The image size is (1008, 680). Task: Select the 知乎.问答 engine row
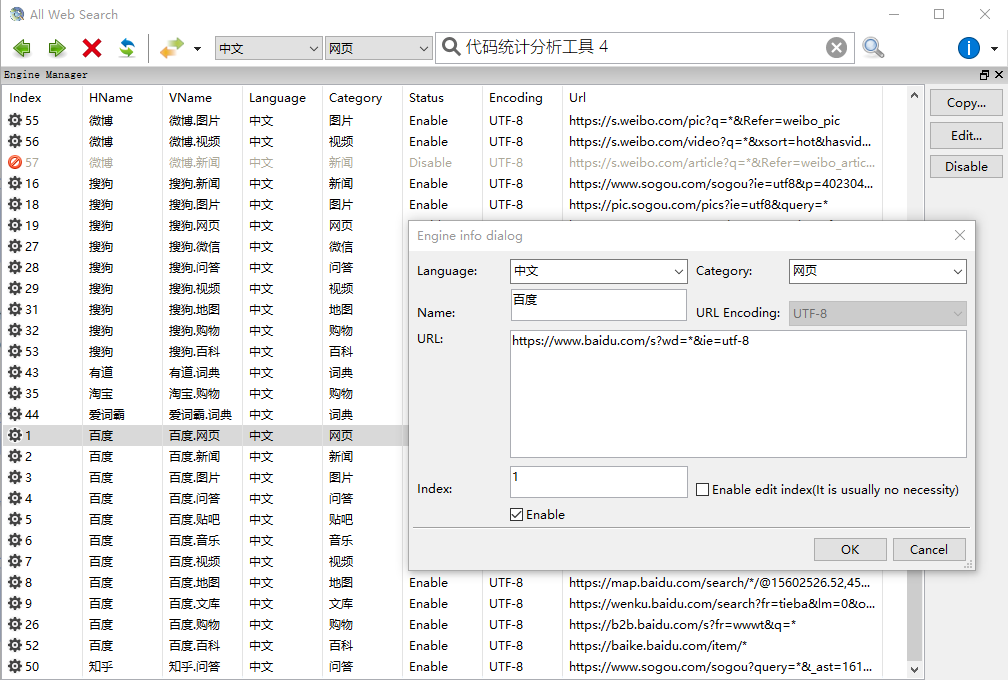(x=444, y=667)
